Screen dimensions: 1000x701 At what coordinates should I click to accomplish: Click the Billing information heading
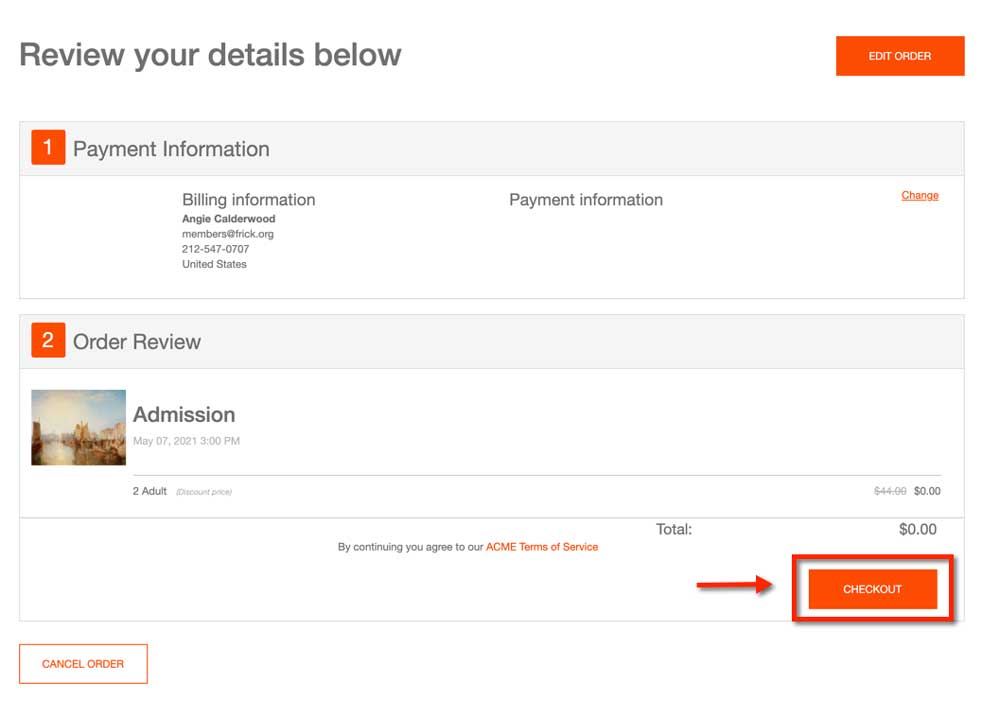(x=249, y=200)
